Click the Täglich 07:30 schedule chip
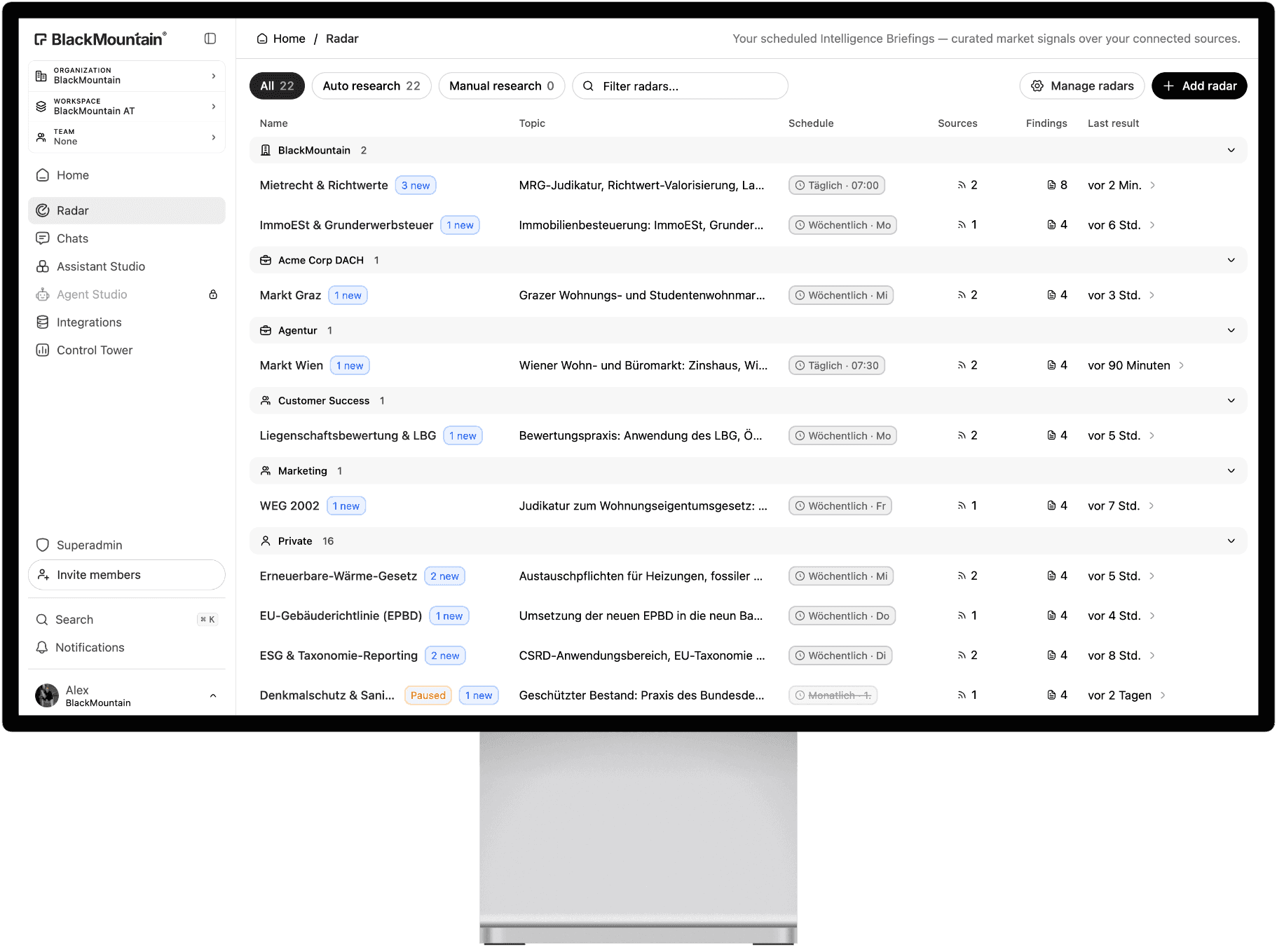 click(x=837, y=365)
